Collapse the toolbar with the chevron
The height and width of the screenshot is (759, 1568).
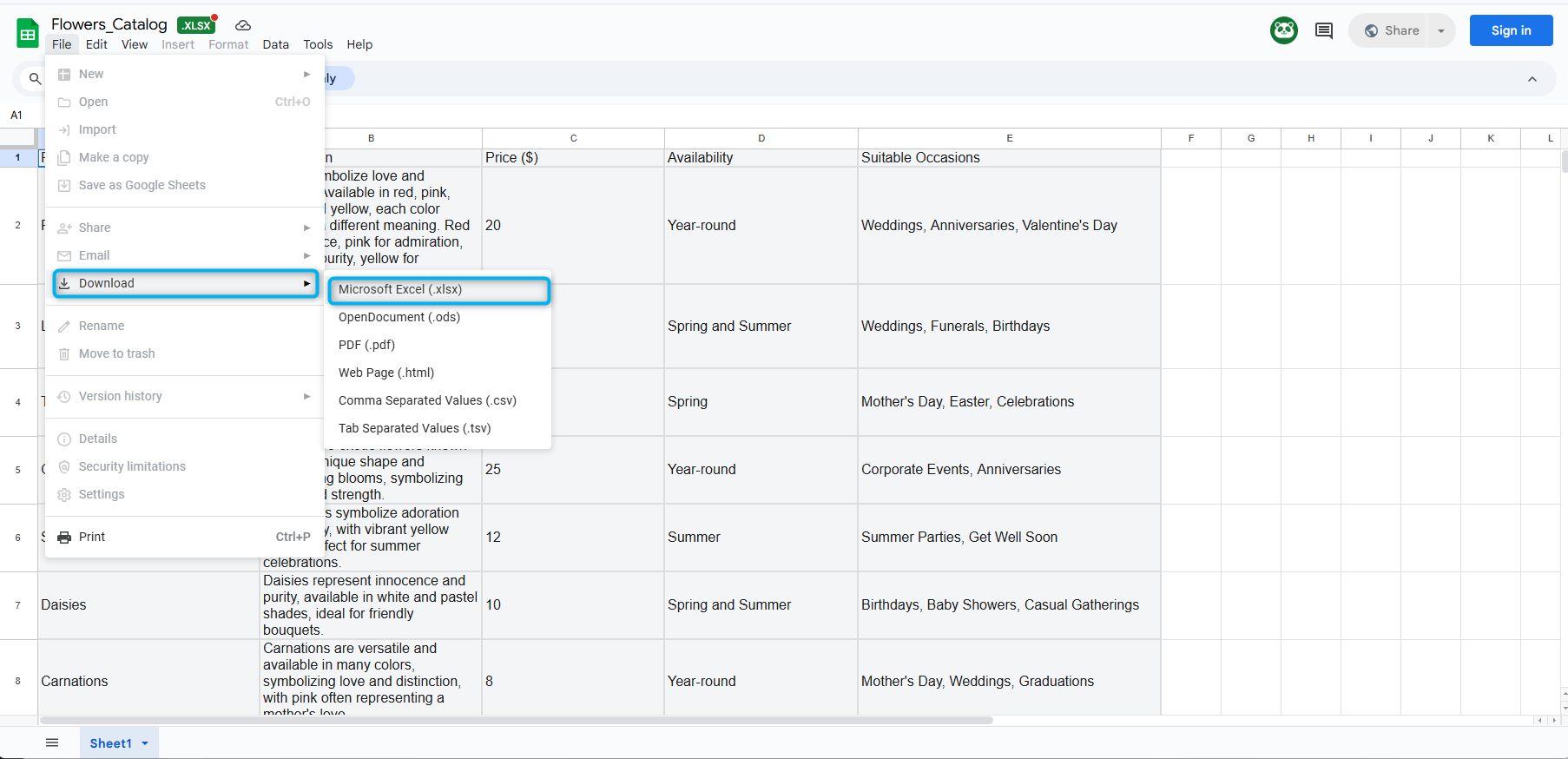coord(1532,79)
